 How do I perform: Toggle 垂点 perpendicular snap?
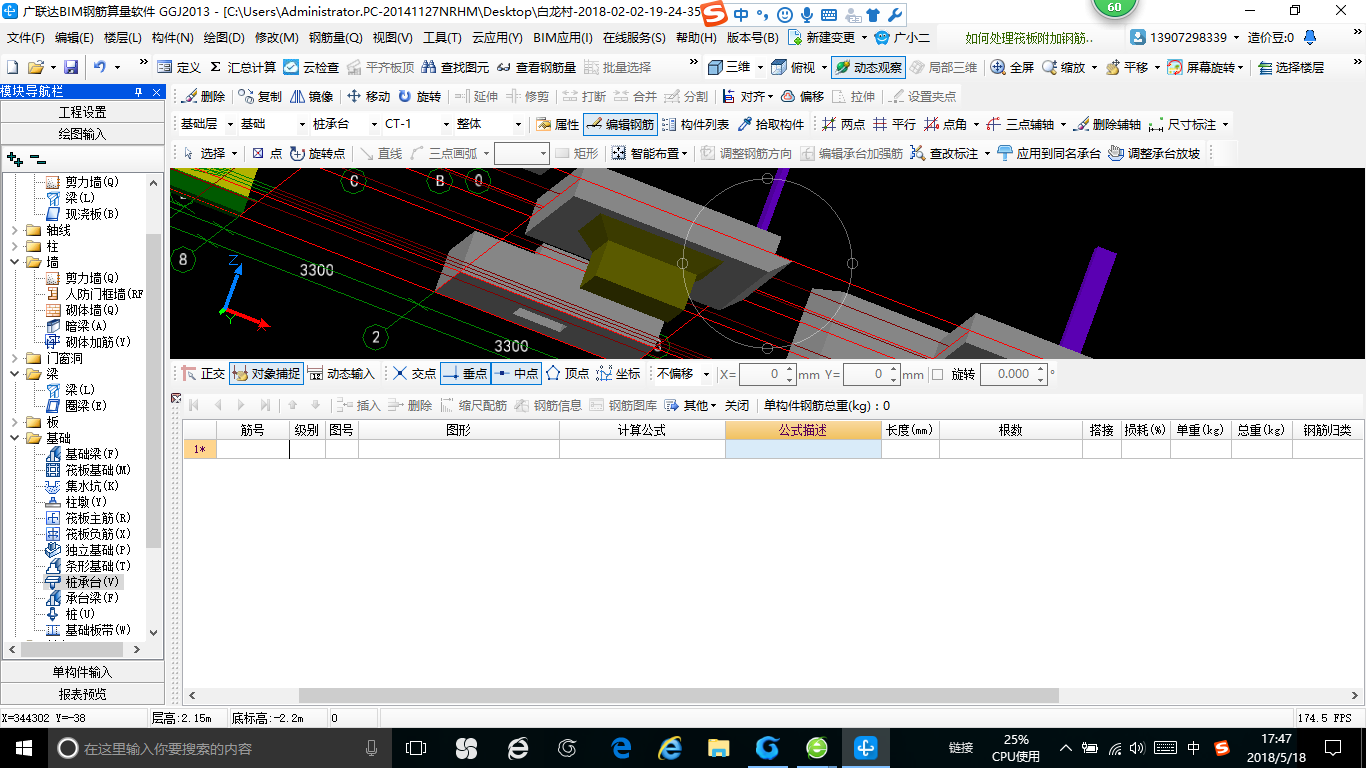465,373
